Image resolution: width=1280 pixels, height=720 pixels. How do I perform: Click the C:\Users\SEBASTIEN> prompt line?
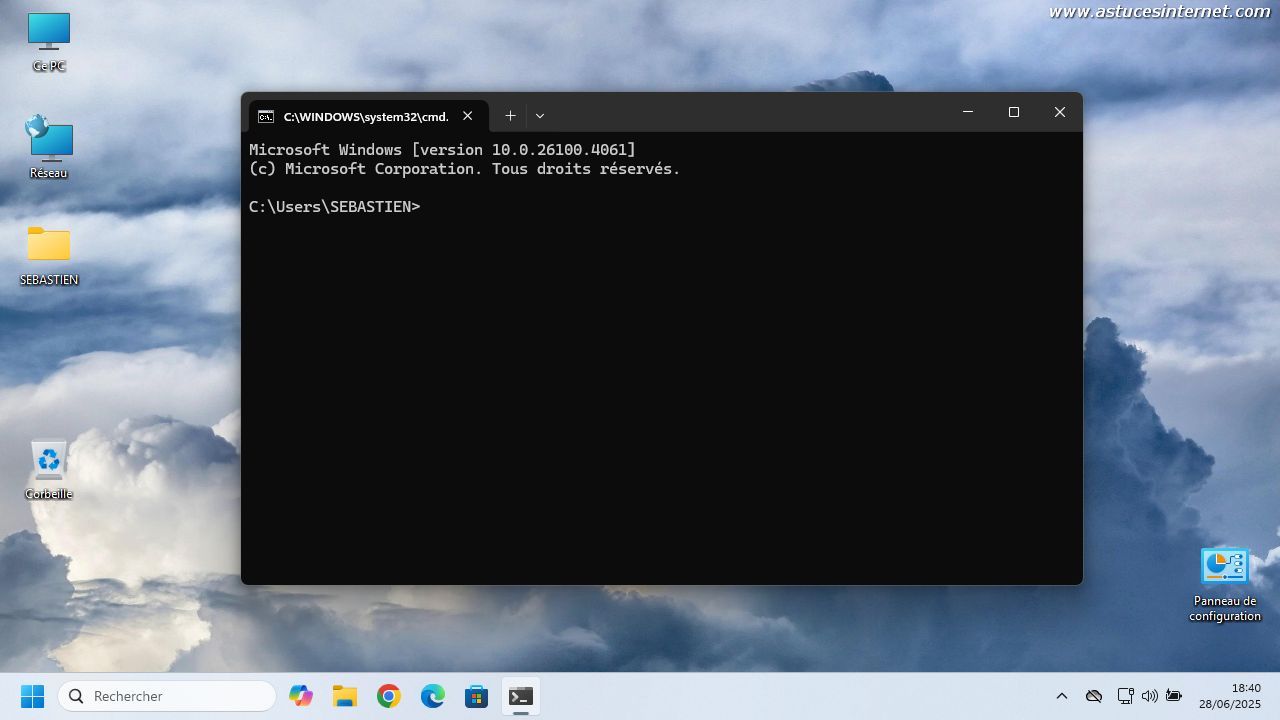(335, 207)
